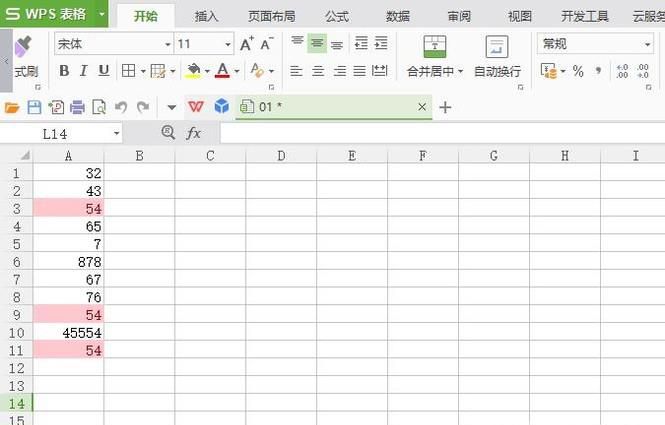Open the 视图 ribbon tab

click(520, 17)
